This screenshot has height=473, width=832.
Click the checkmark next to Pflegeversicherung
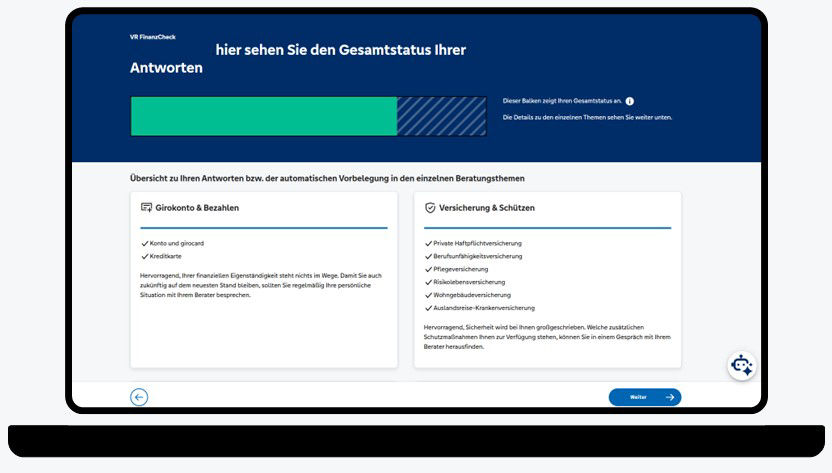pyautogui.click(x=428, y=269)
